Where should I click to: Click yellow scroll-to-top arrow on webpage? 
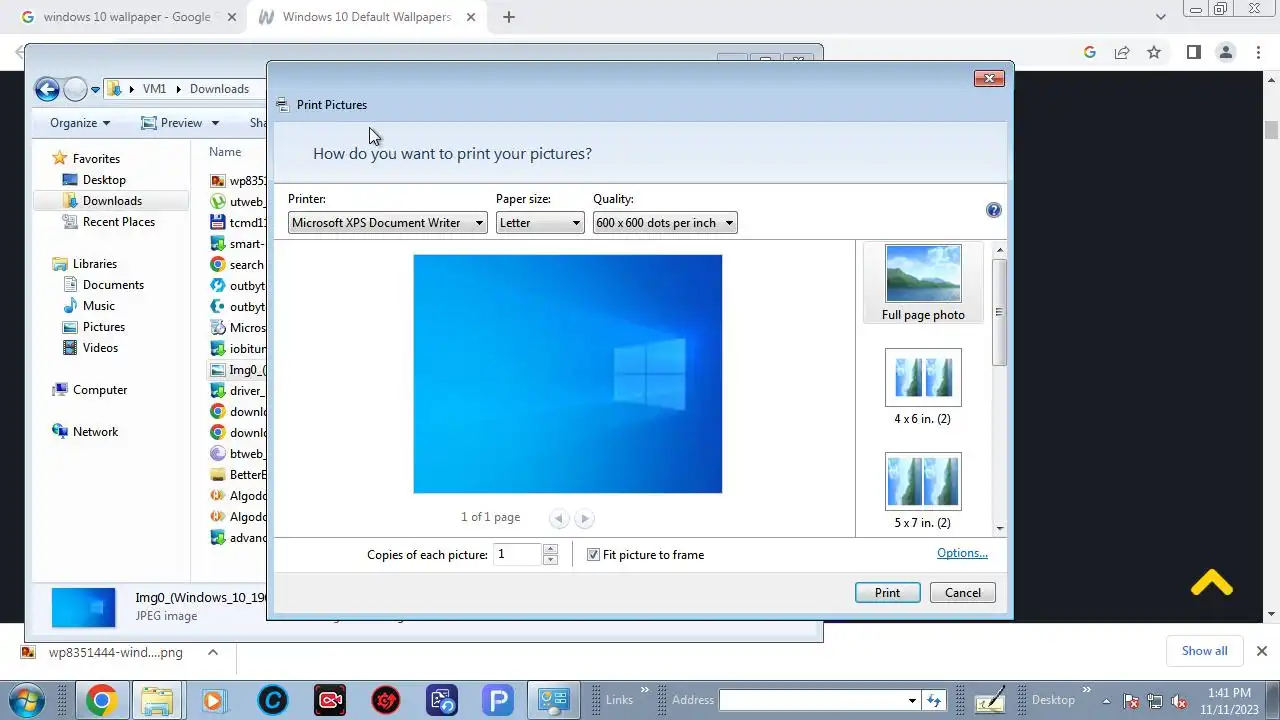[x=1212, y=583]
